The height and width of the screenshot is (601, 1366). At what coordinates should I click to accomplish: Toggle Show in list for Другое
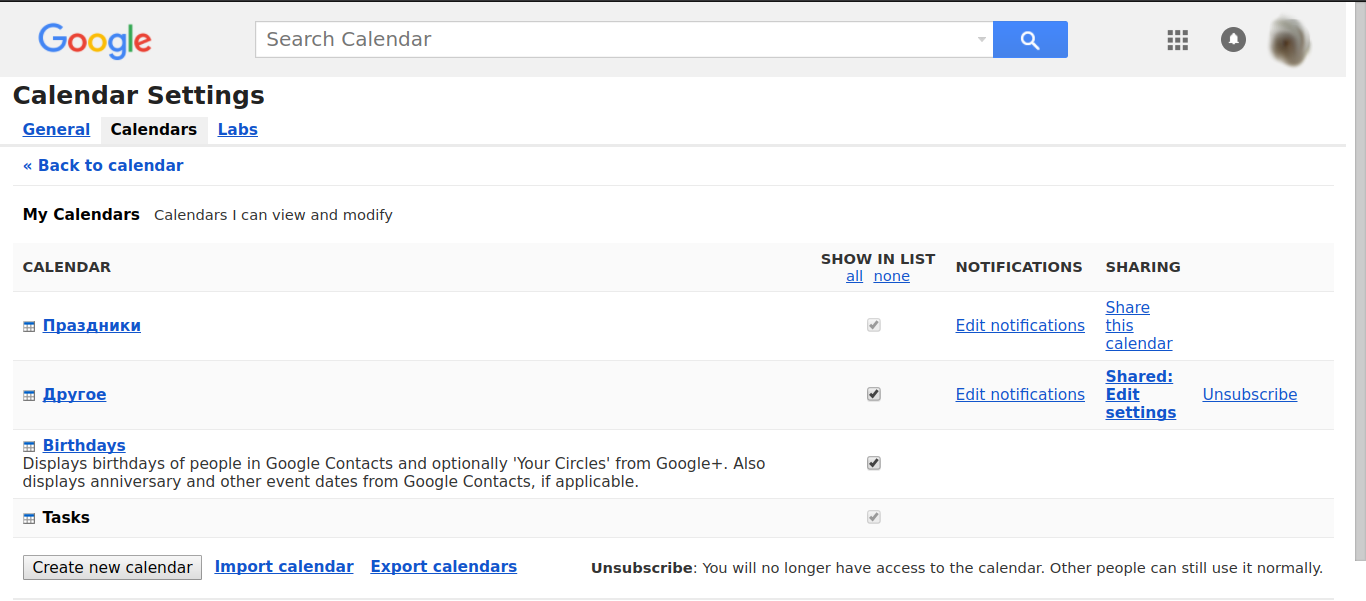(874, 394)
